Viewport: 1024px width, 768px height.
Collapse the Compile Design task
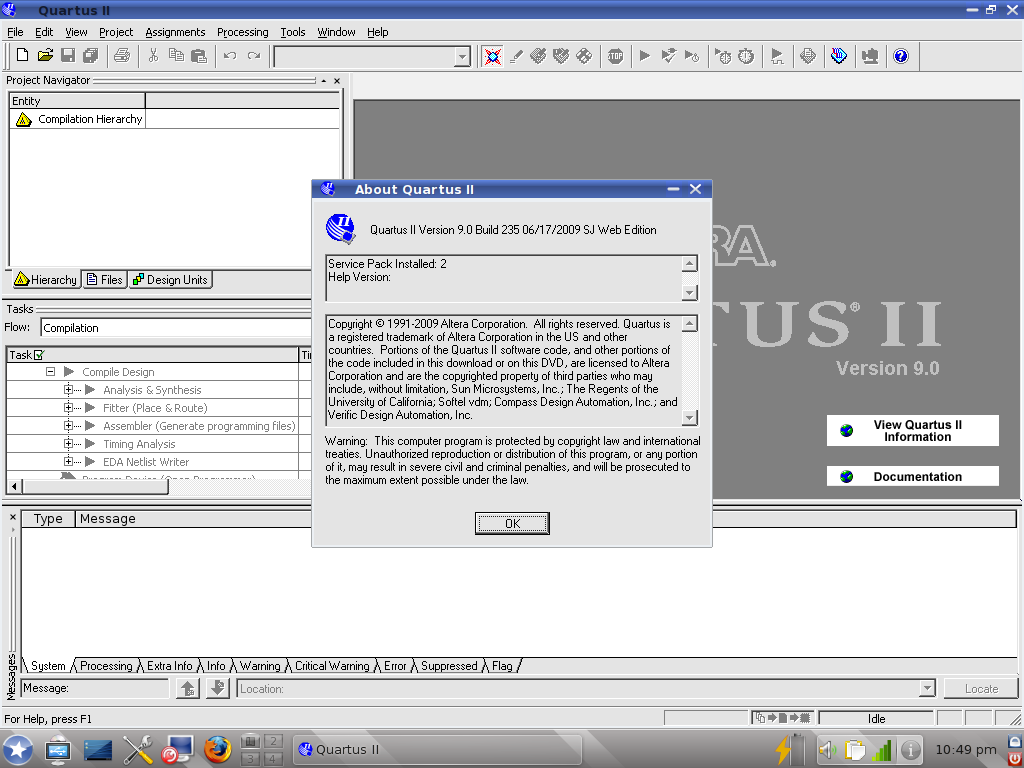tap(50, 372)
